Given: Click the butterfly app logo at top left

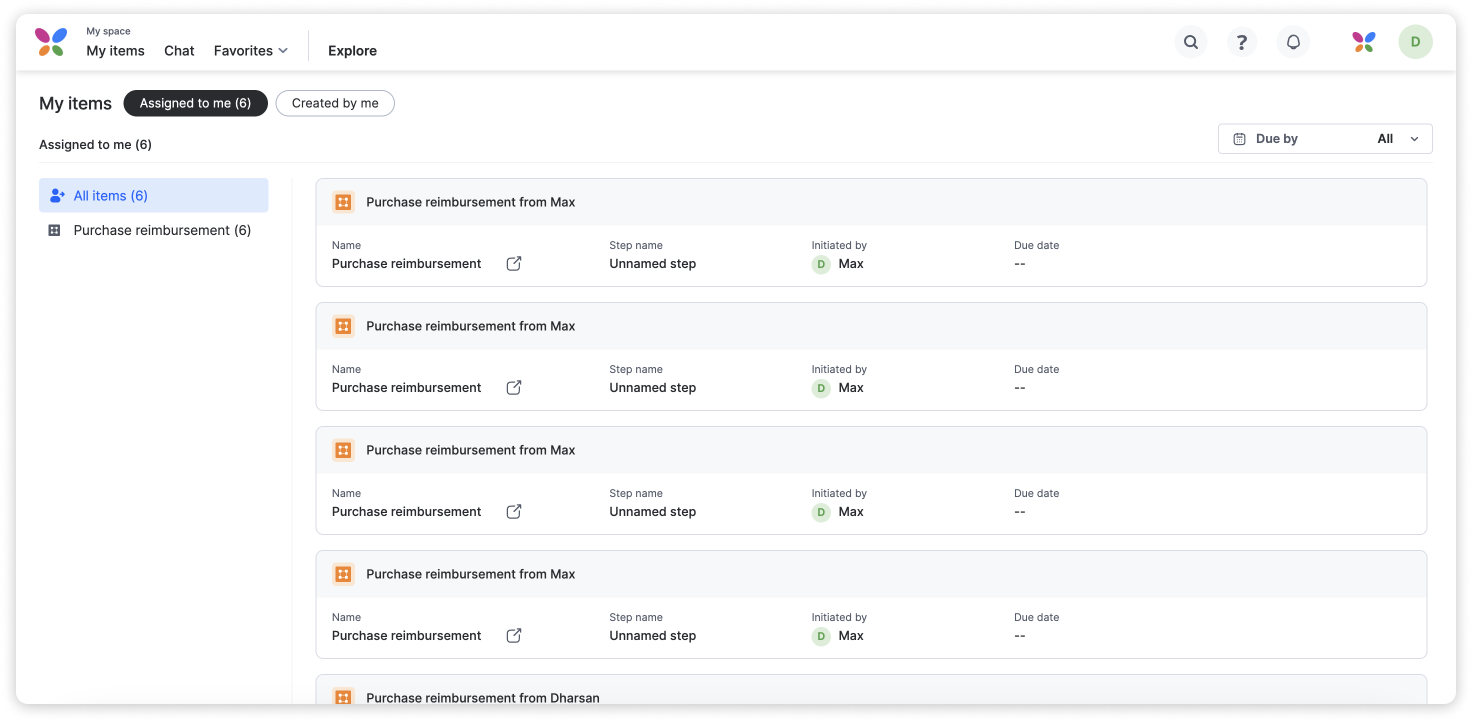Looking at the screenshot, I should [x=51, y=42].
